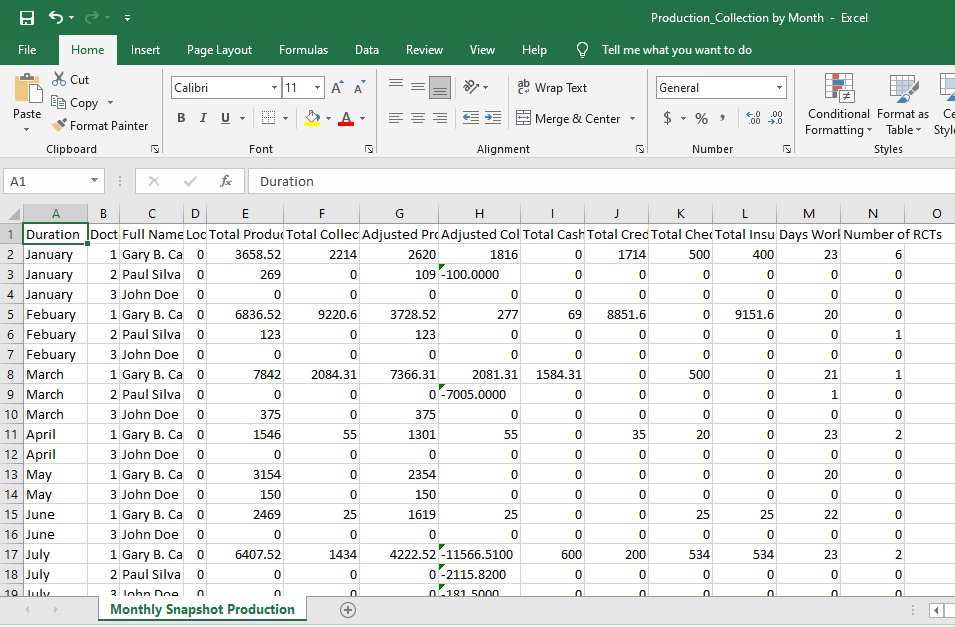
Task: Apply Percent Style number format
Action: click(701, 118)
